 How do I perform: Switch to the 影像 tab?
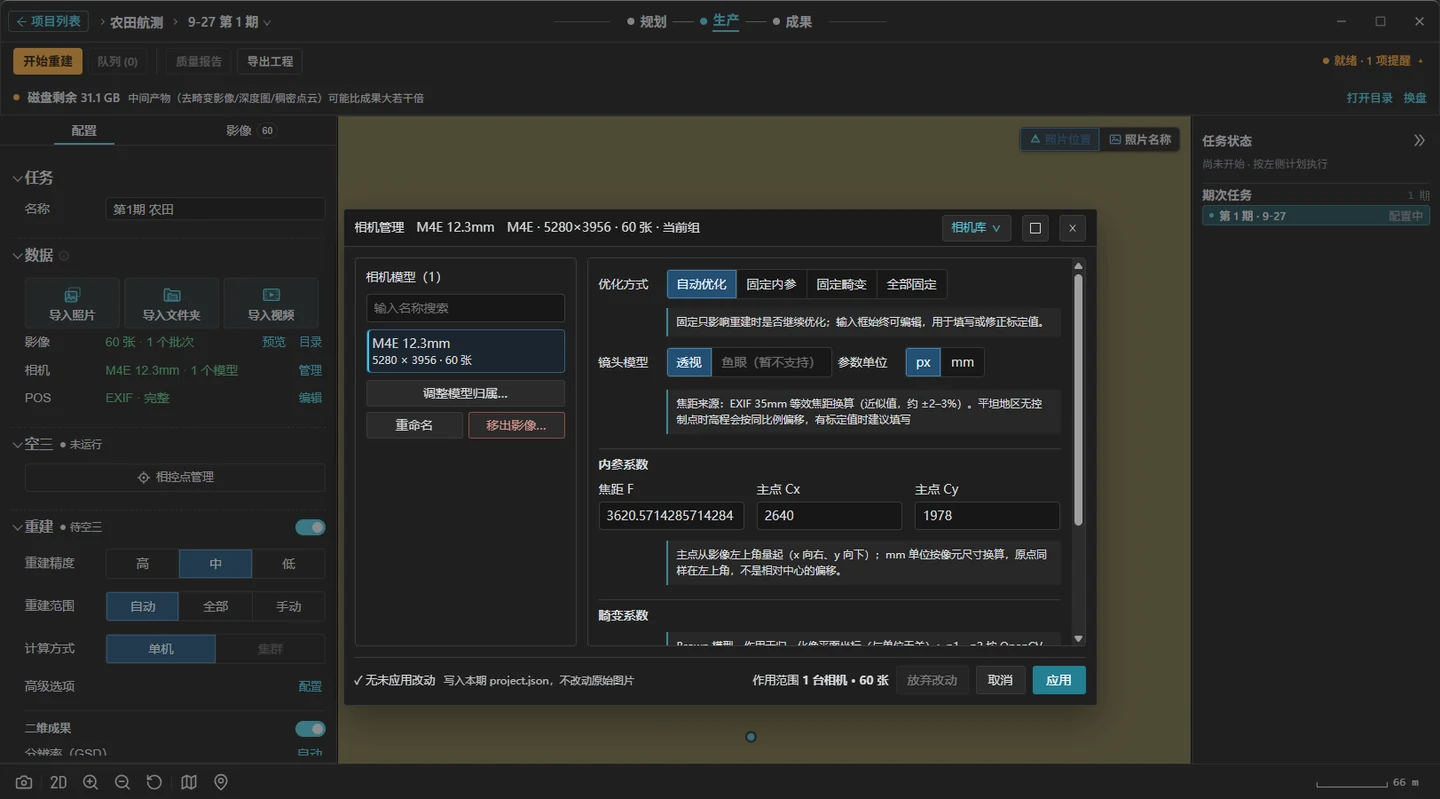coord(251,130)
